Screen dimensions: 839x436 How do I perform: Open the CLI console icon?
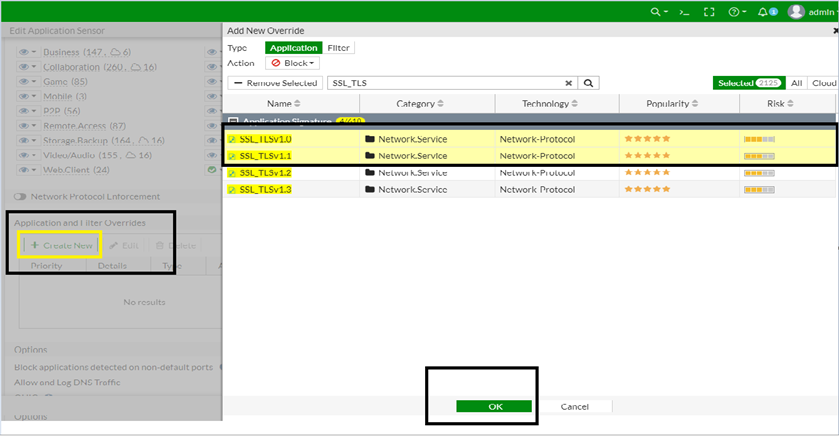pos(684,12)
